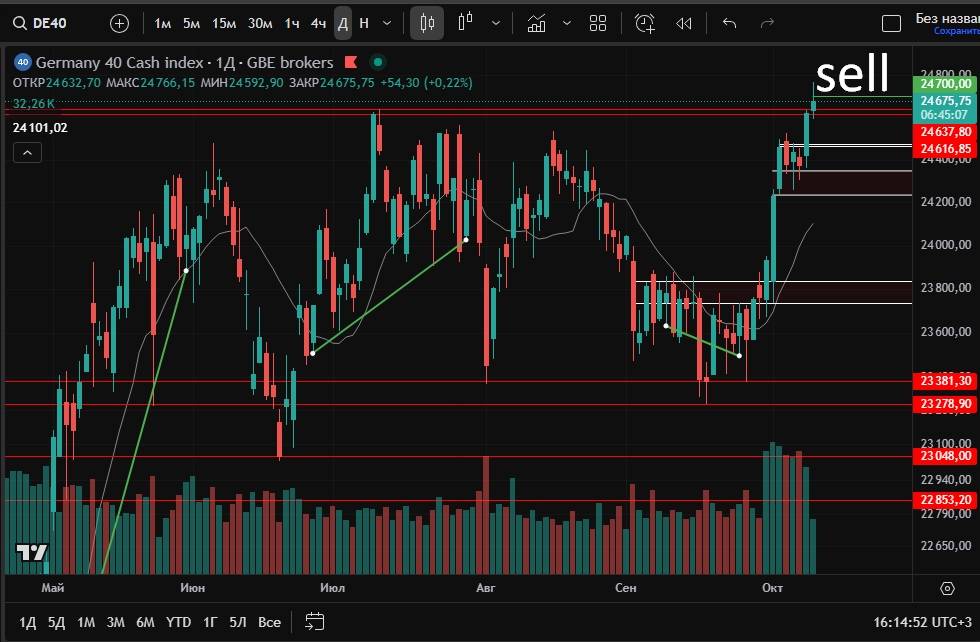Undo the last chart action
The width and height of the screenshot is (980, 642).
tap(729, 22)
